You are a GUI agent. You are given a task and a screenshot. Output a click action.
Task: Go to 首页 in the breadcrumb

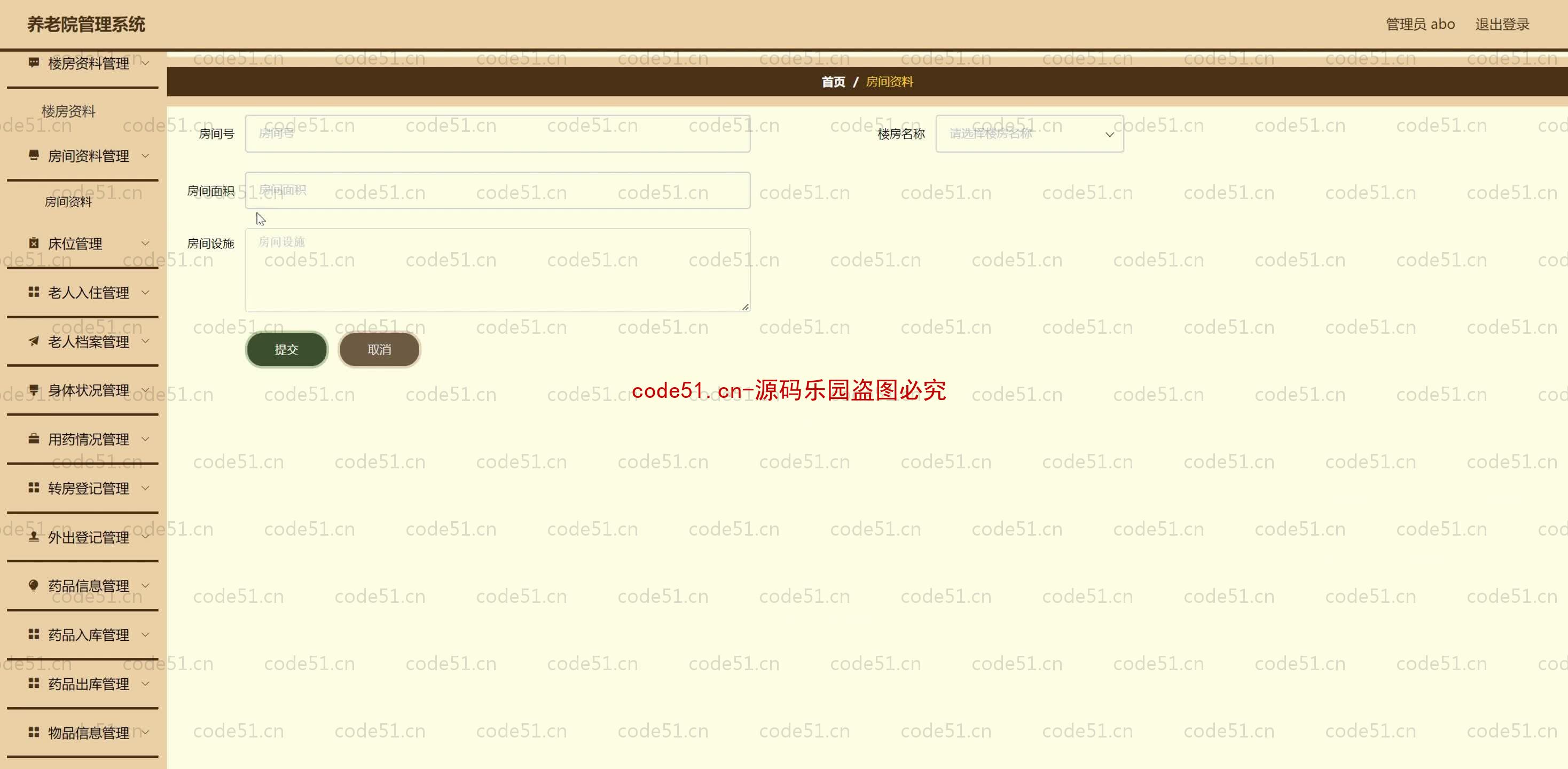[833, 82]
